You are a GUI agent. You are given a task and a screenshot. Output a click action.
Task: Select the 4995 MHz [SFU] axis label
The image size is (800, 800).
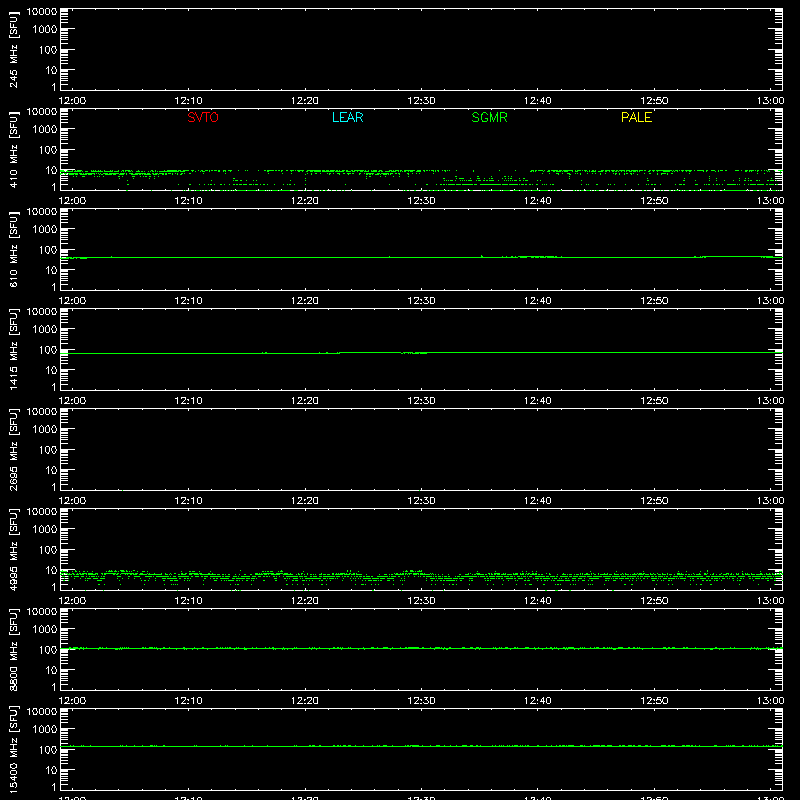coord(13,549)
